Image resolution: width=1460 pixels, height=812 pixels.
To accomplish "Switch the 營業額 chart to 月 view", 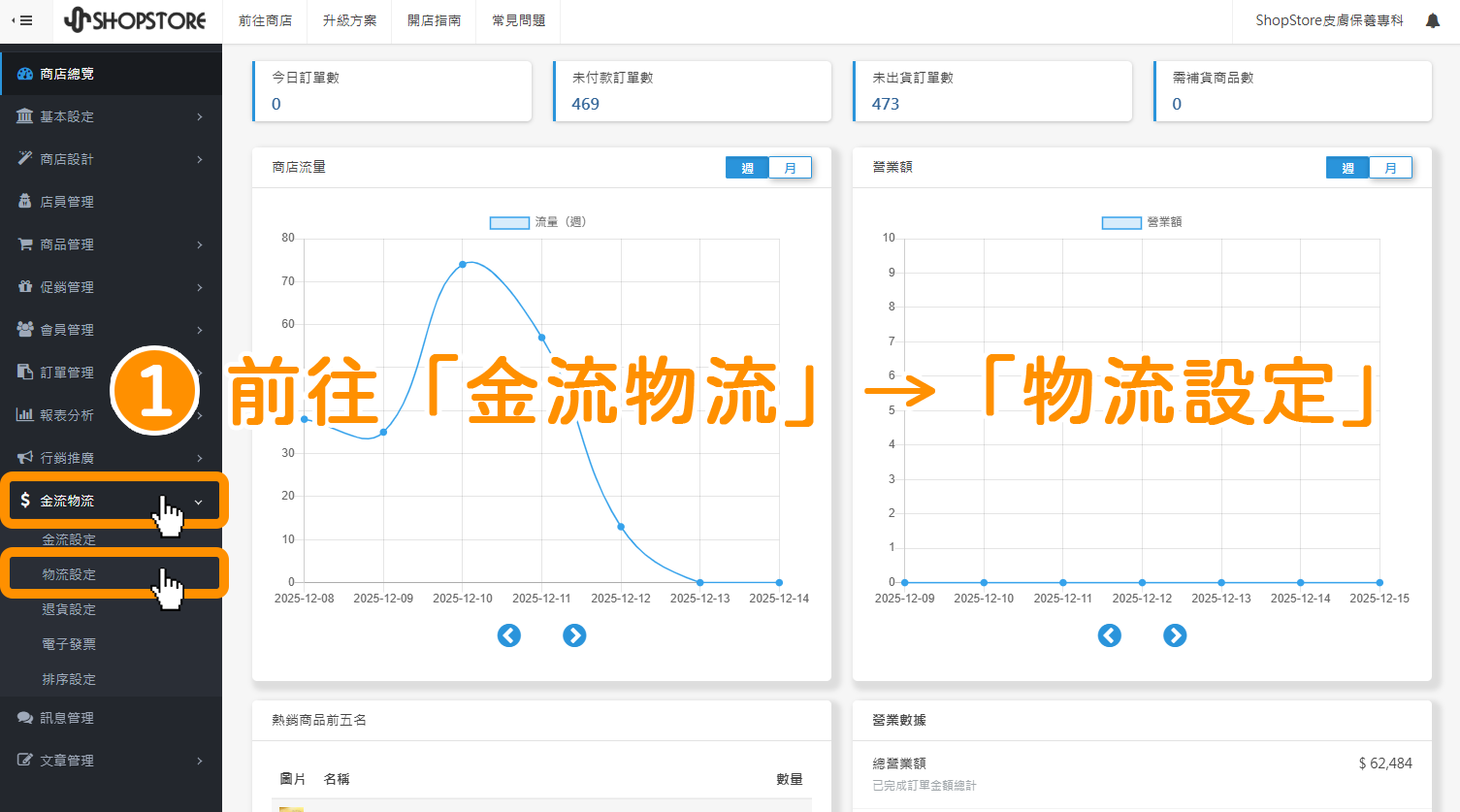I will (1390, 167).
